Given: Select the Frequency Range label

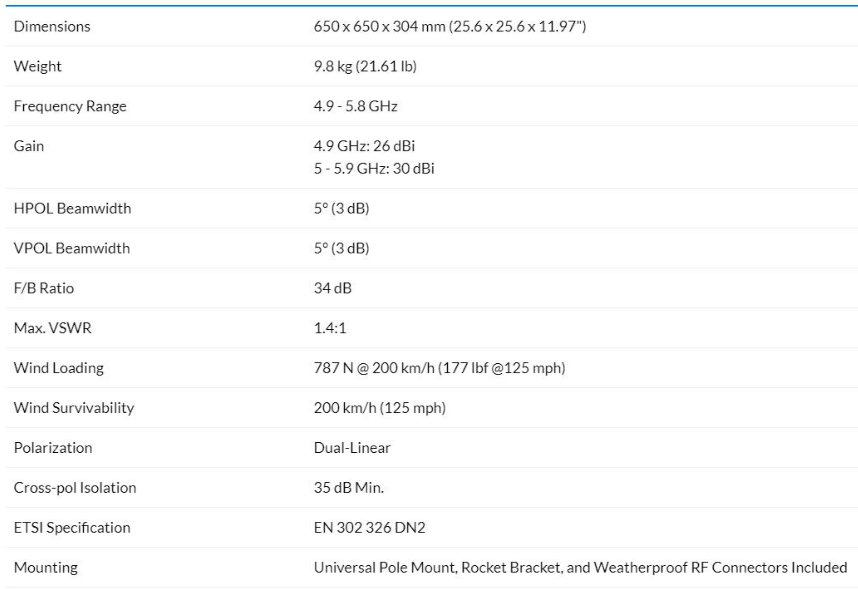Looking at the screenshot, I should pyautogui.click(x=70, y=106).
